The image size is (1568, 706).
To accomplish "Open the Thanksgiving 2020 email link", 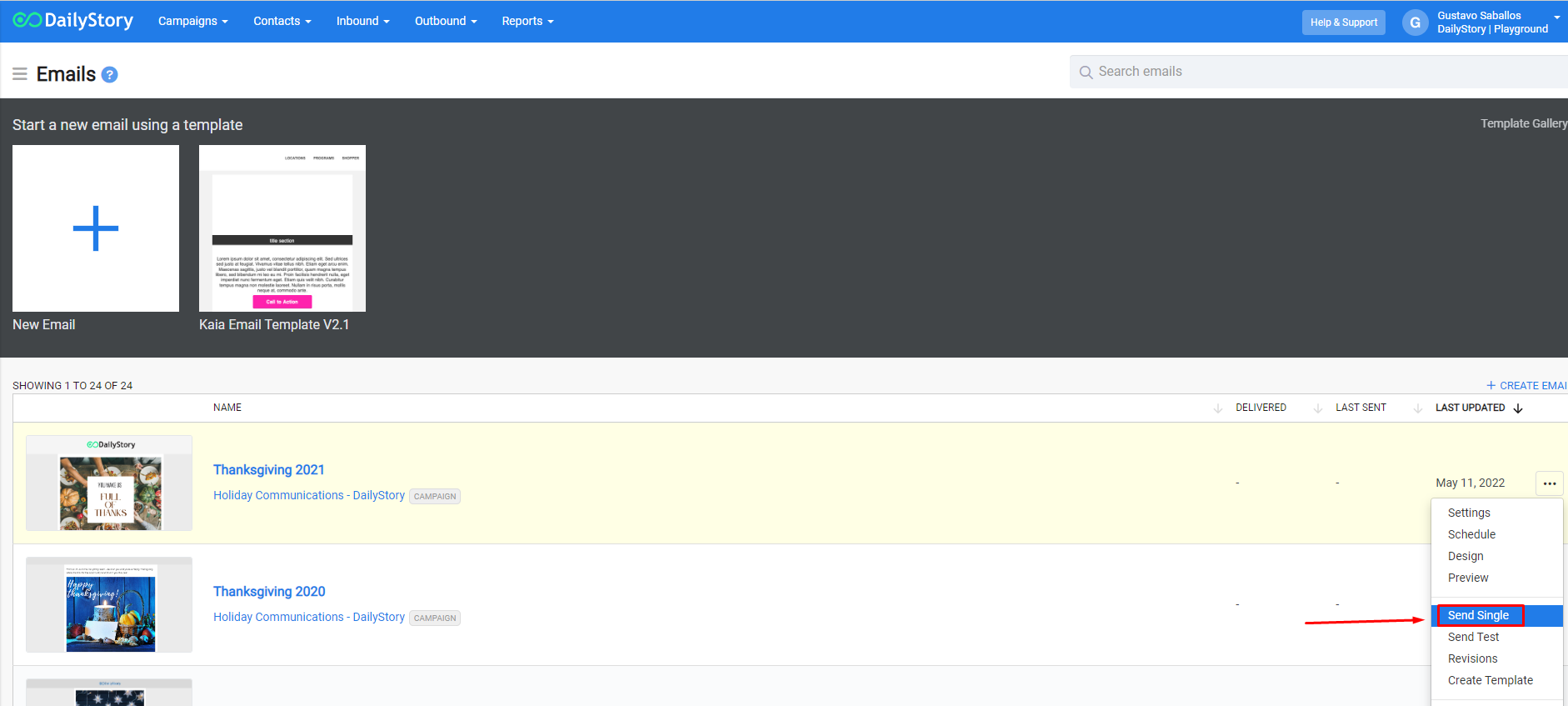I will coord(269,592).
